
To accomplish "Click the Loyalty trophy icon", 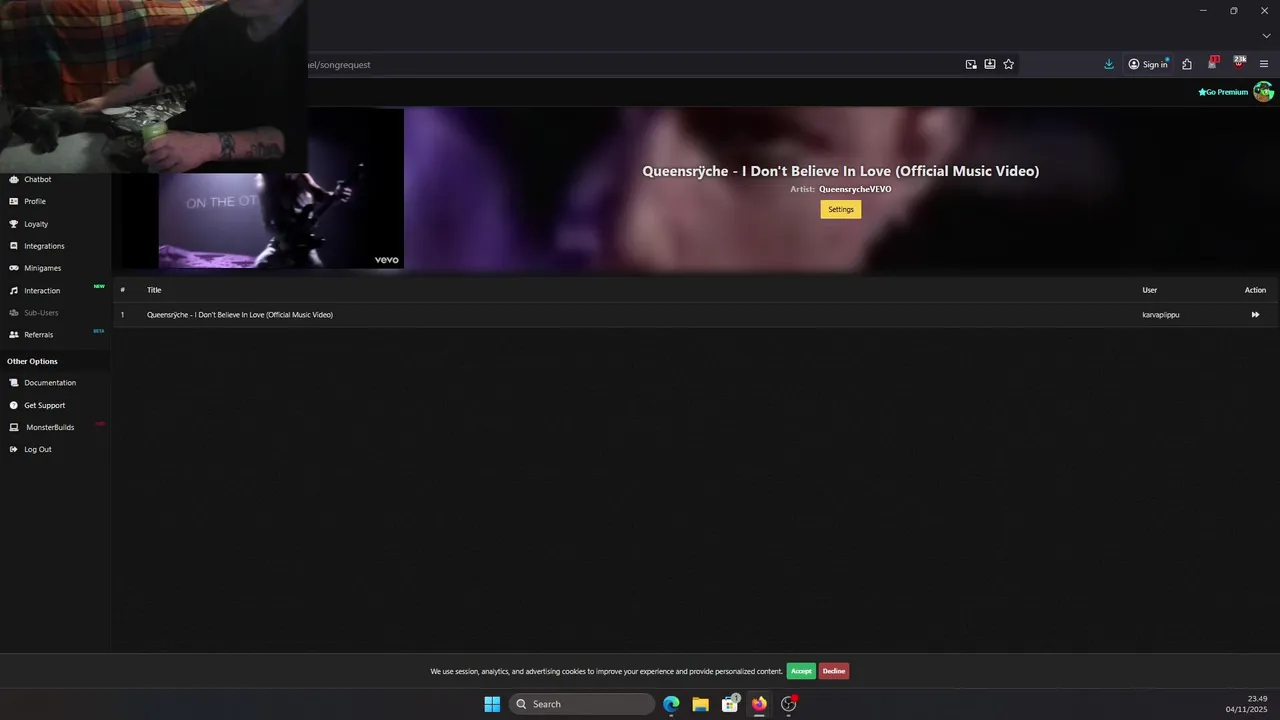I will click(14, 224).
